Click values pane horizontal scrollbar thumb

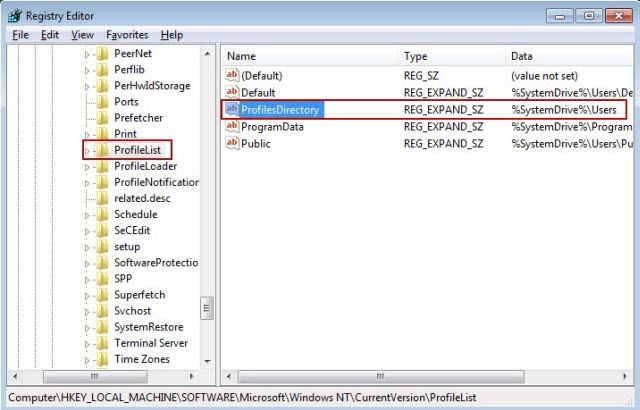tap(381, 376)
